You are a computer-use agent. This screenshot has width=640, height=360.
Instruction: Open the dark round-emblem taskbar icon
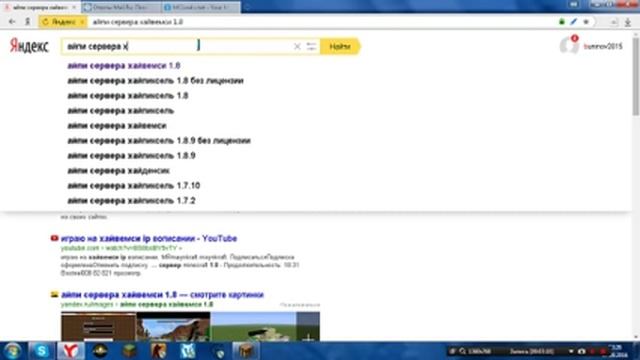(100, 351)
